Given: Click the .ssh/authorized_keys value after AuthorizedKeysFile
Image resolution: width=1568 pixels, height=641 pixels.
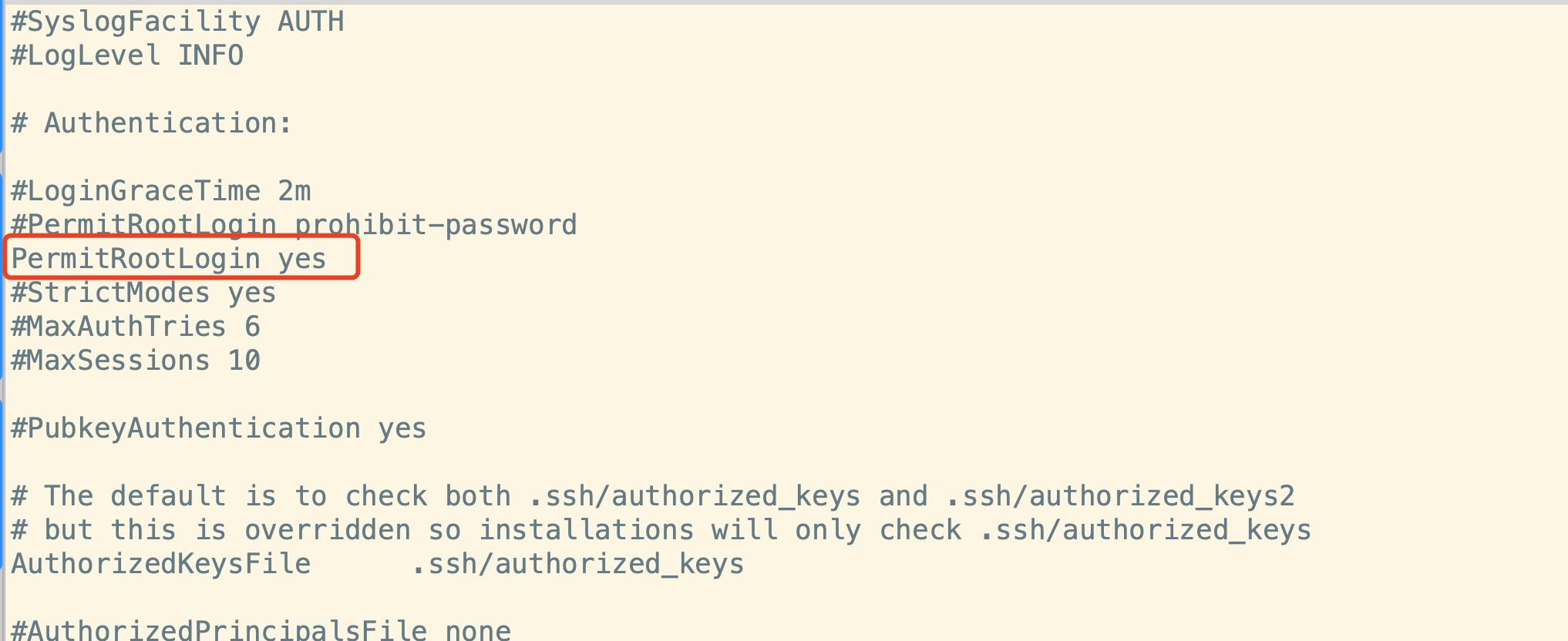Looking at the screenshot, I should pos(578,564).
